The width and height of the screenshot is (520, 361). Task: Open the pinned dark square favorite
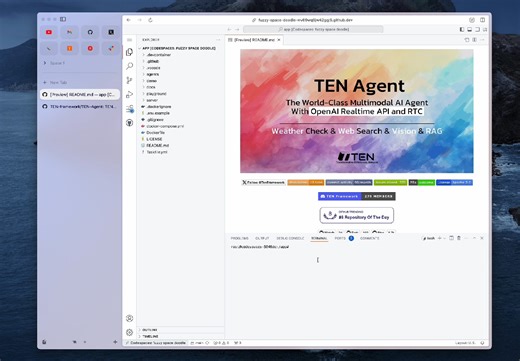111,32
